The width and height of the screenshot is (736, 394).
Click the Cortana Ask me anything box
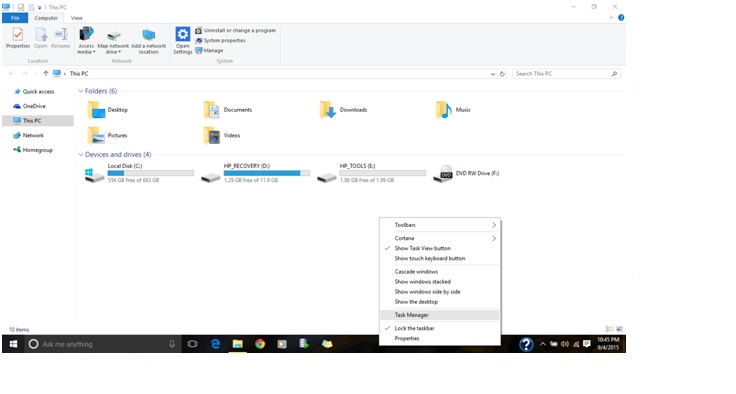pos(103,344)
